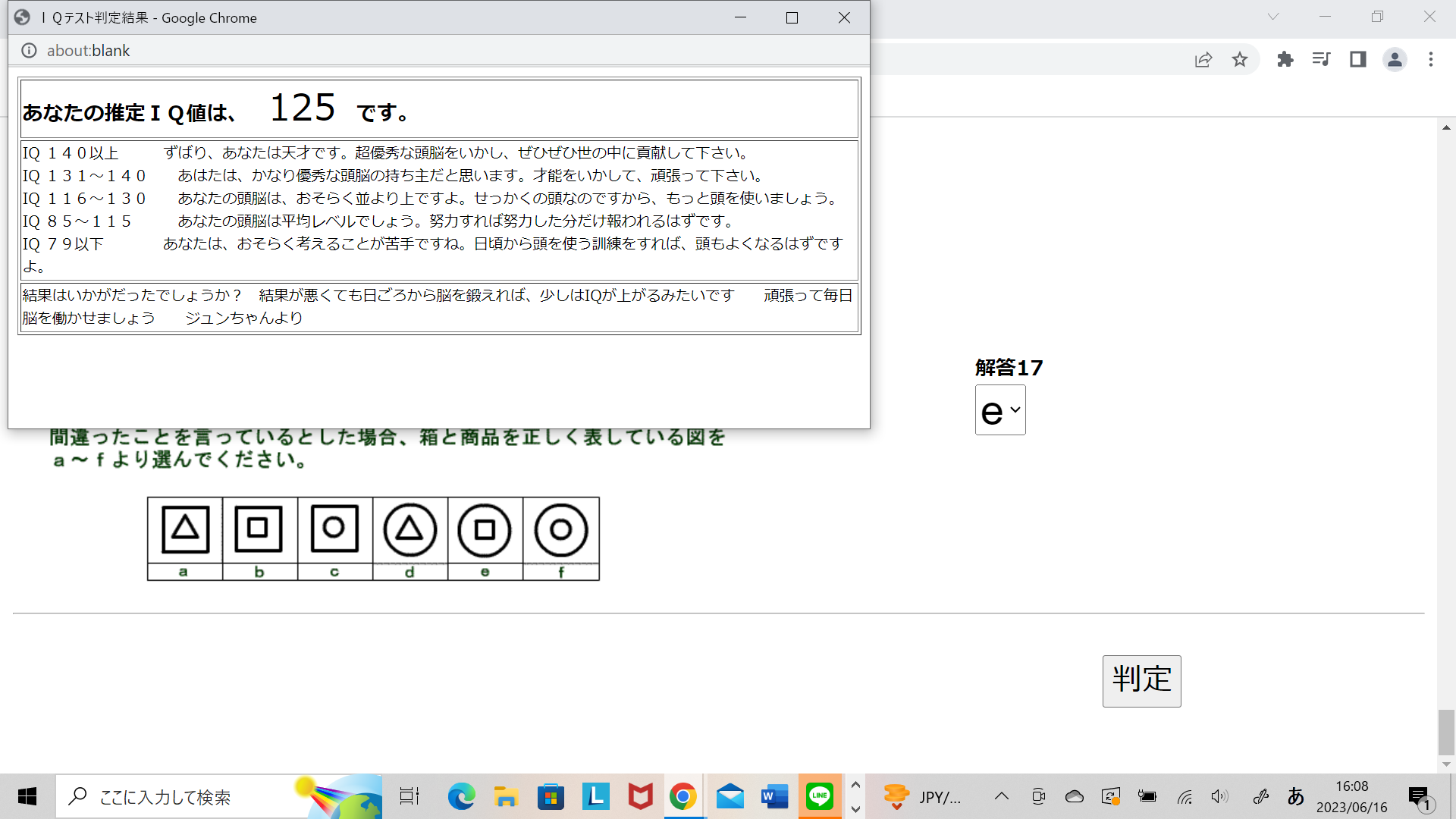Open the media control playlist icon
Screen dimensions: 1456x819
[1321, 59]
